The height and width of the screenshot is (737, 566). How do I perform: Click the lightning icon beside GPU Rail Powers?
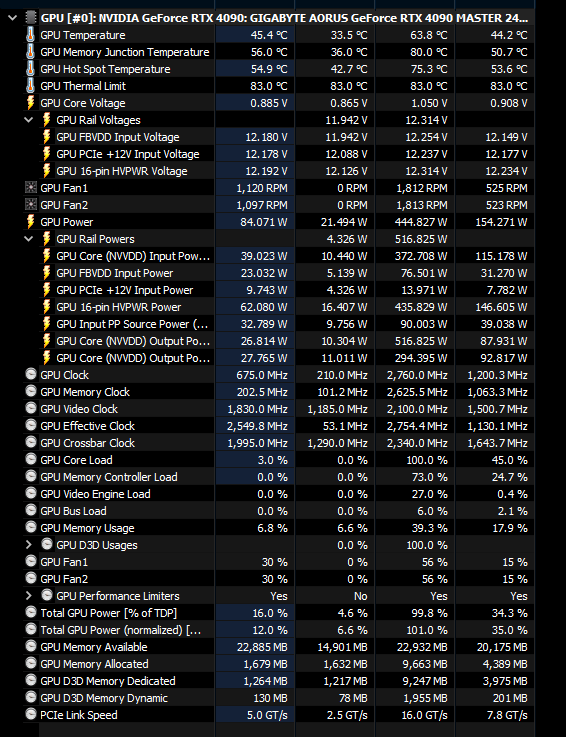coord(47,239)
